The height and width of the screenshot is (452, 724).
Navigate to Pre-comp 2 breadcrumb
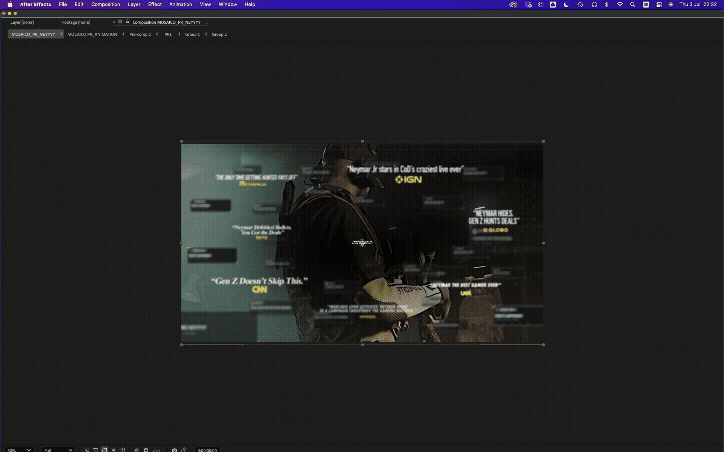(x=140, y=34)
